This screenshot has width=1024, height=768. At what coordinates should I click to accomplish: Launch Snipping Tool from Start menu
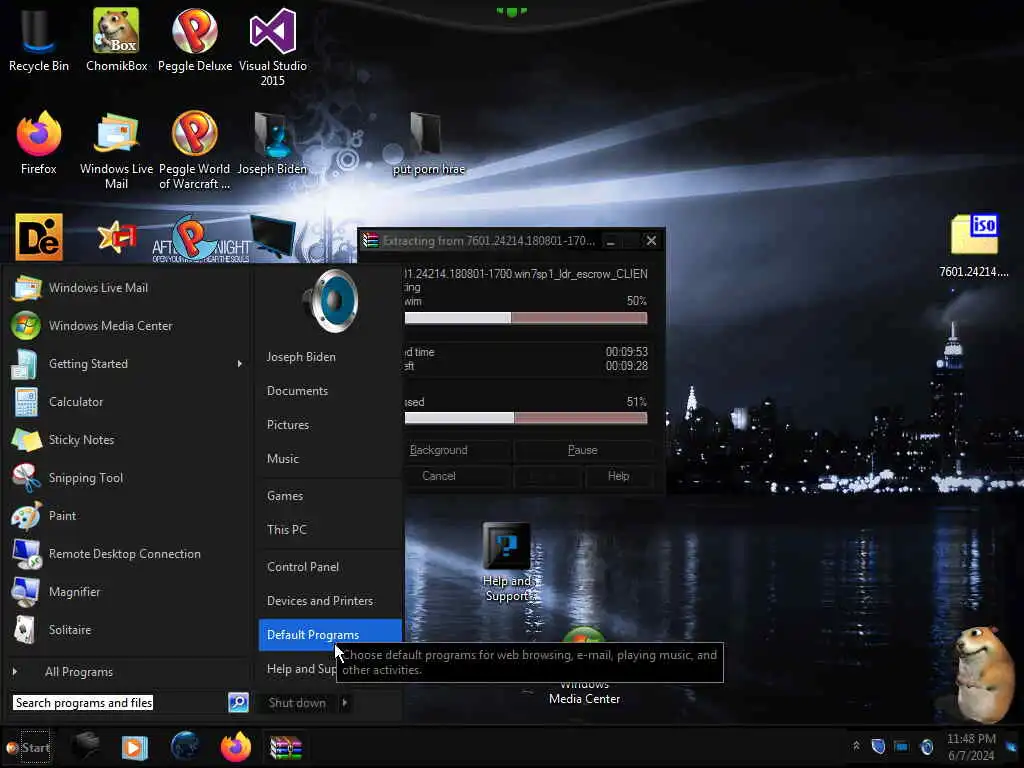click(128, 478)
